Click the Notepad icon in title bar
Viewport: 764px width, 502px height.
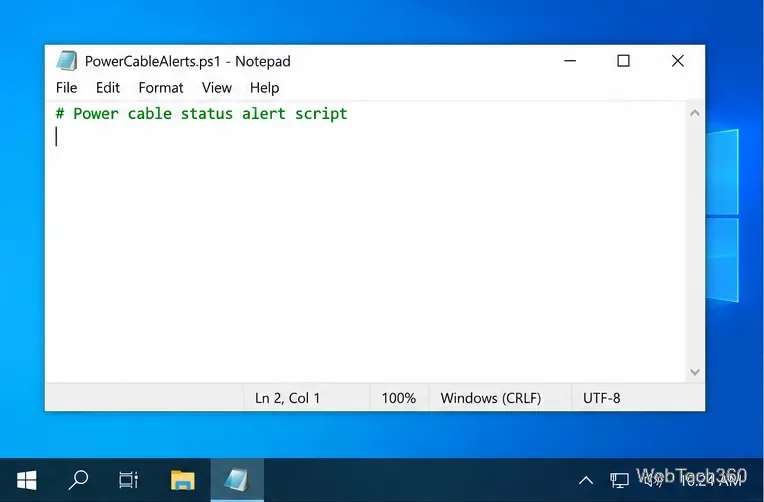click(67, 61)
